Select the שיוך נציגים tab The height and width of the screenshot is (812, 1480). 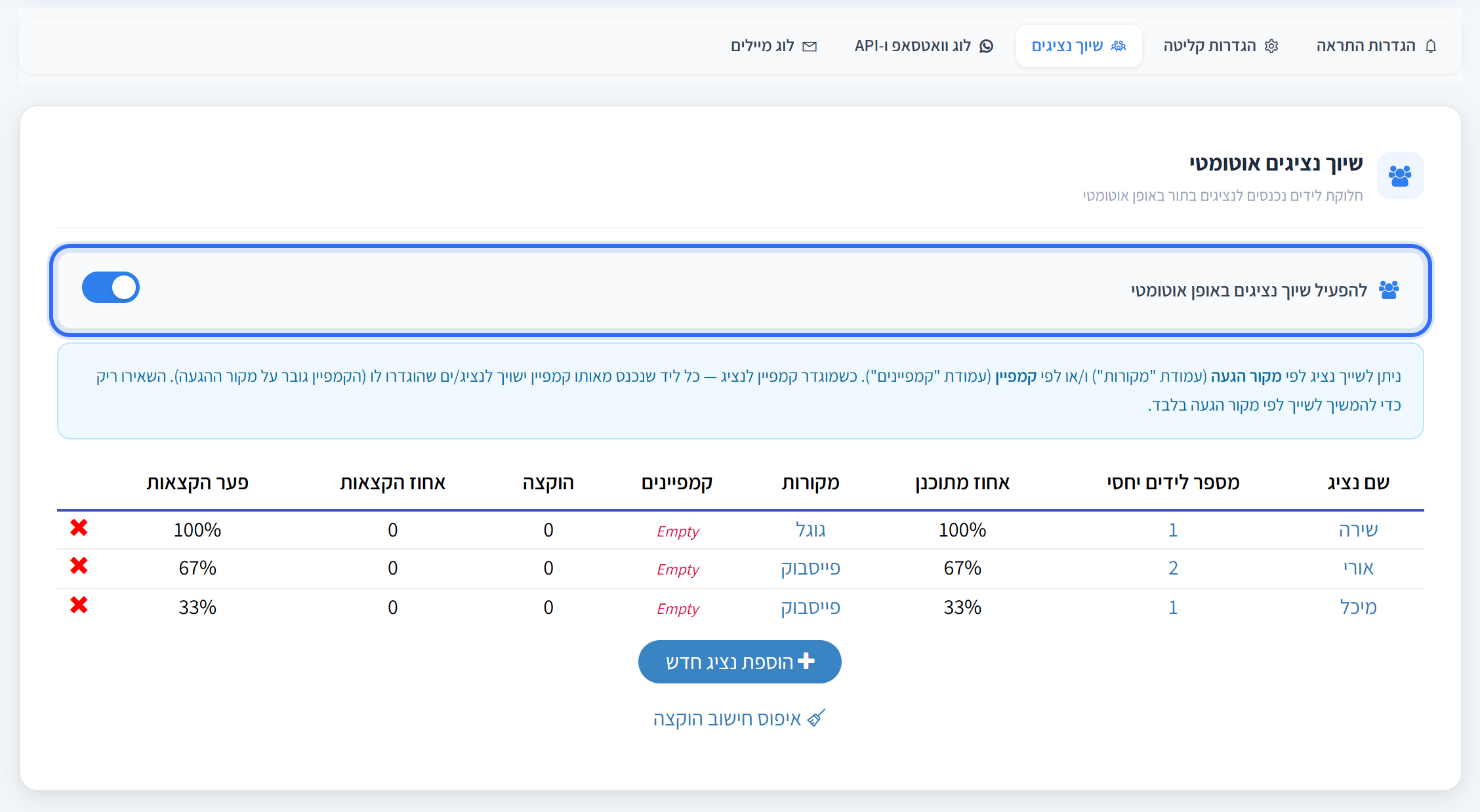point(1079,46)
